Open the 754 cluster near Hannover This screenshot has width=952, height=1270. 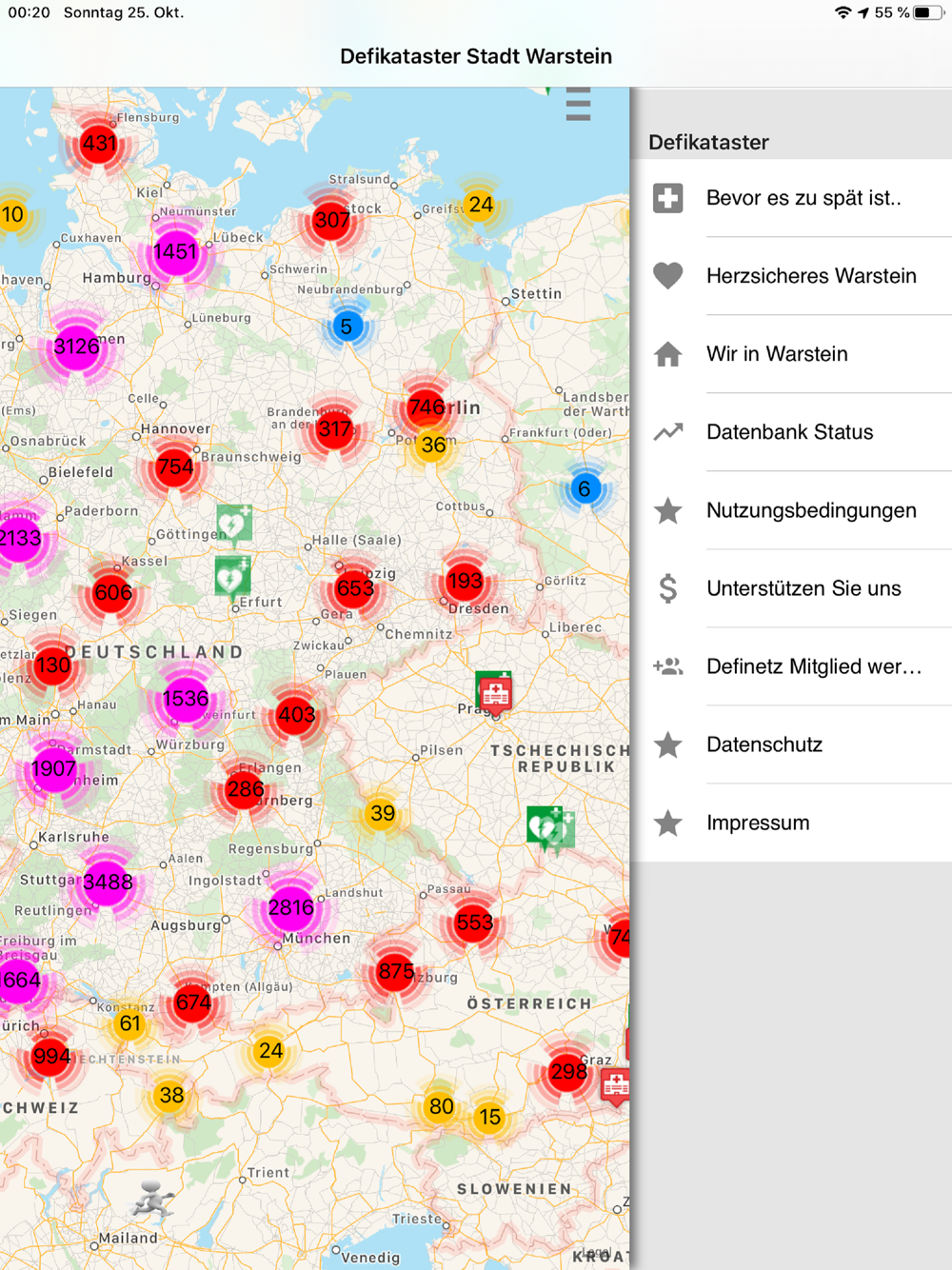point(174,467)
